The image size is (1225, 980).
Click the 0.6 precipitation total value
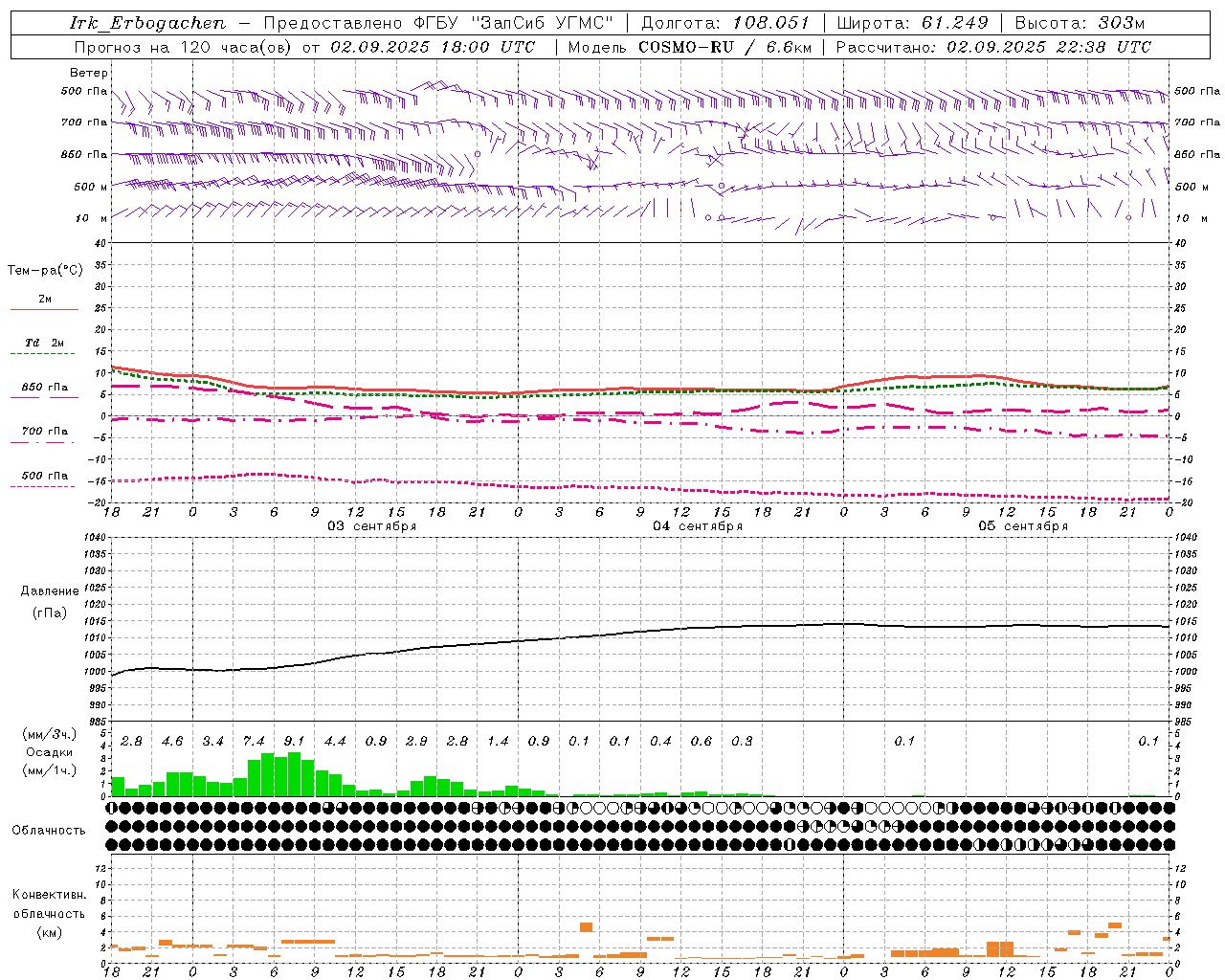pos(702,742)
